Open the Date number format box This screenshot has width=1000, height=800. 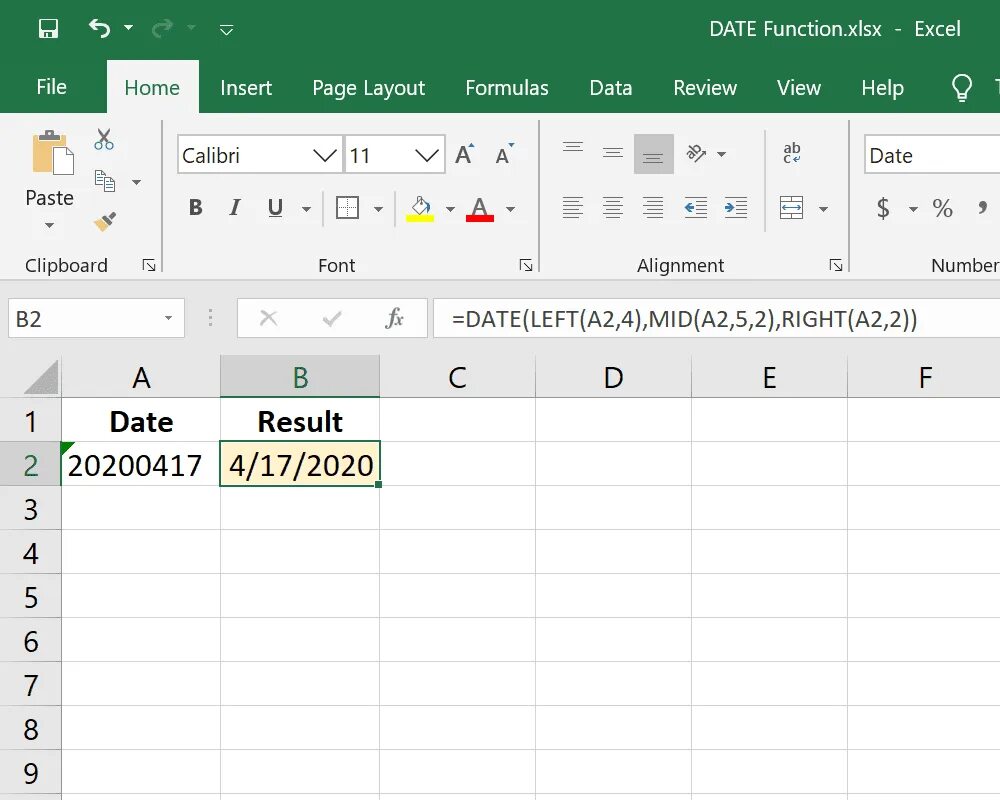click(932, 155)
